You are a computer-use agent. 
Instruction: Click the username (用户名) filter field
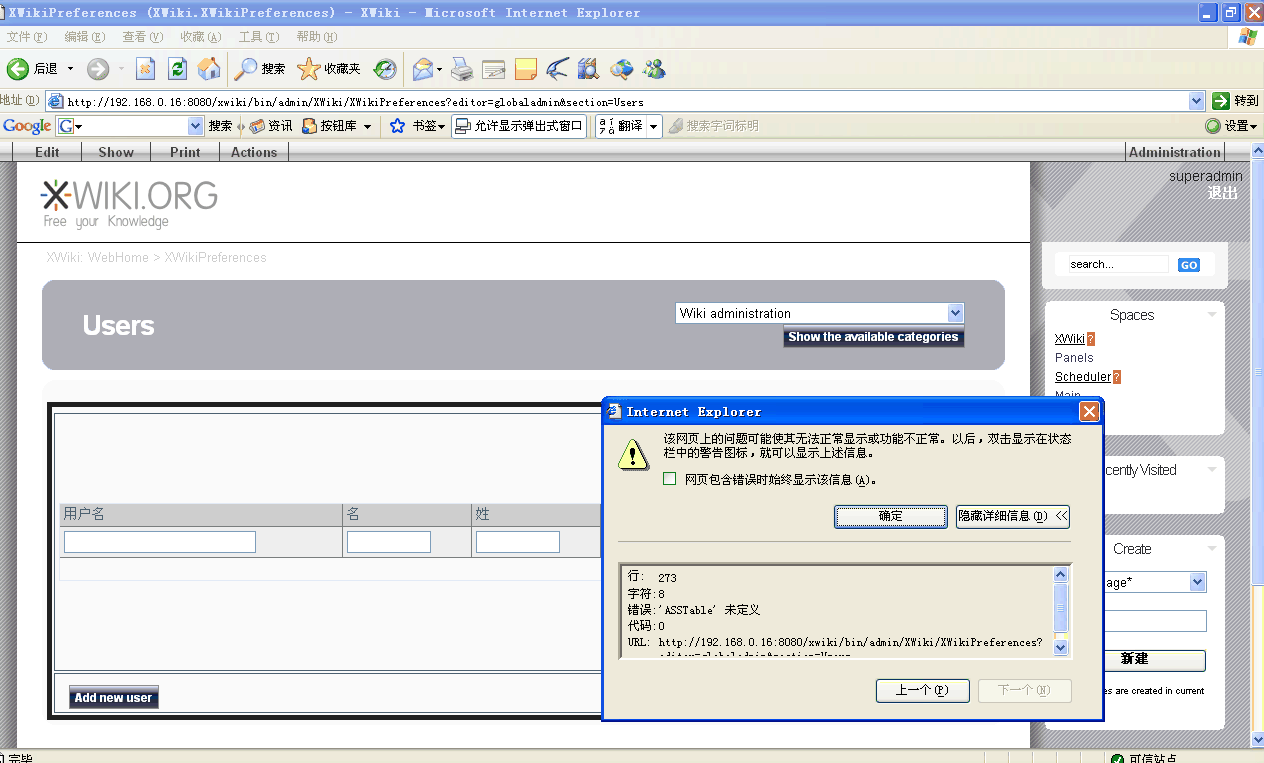(160, 542)
